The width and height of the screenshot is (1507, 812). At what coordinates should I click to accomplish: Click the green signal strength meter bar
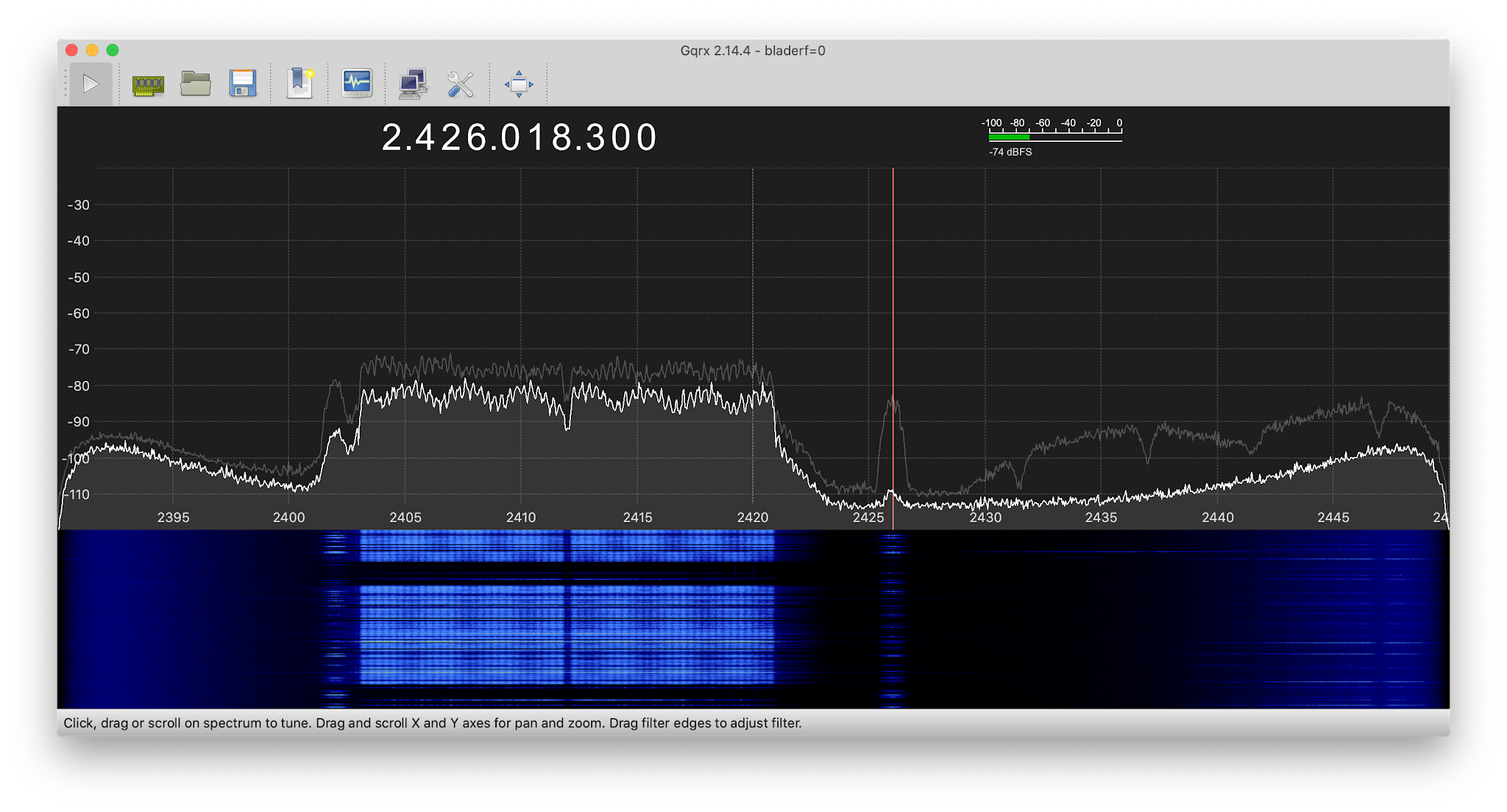click(x=1008, y=137)
